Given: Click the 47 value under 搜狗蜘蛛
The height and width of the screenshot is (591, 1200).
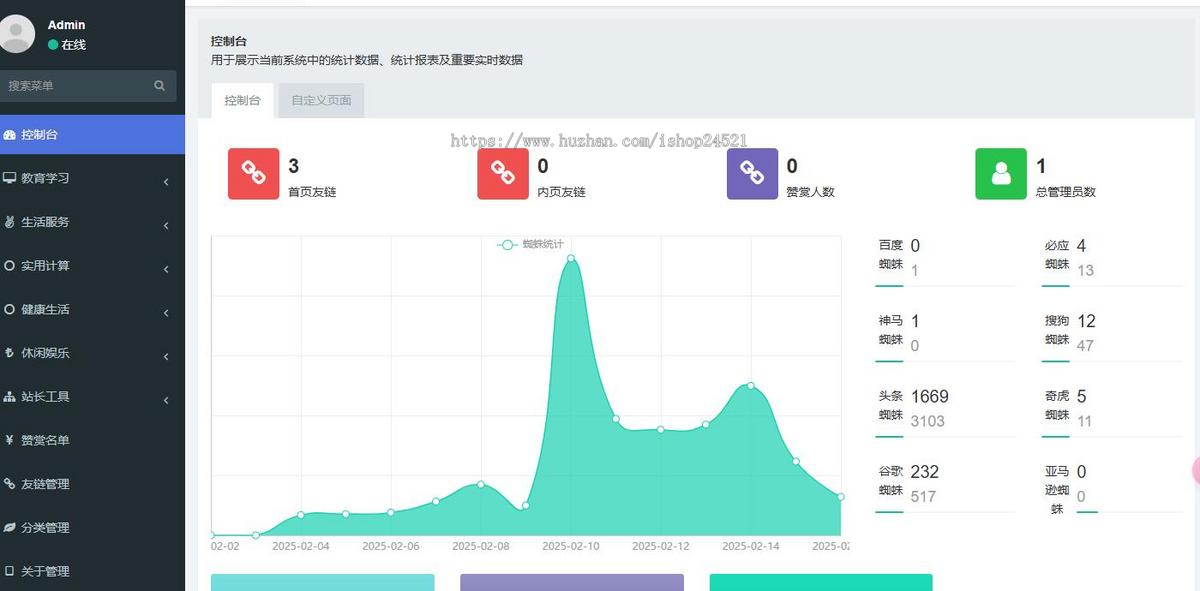Looking at the screenshot, I should pyautogui.click(x=1085, y=346).
